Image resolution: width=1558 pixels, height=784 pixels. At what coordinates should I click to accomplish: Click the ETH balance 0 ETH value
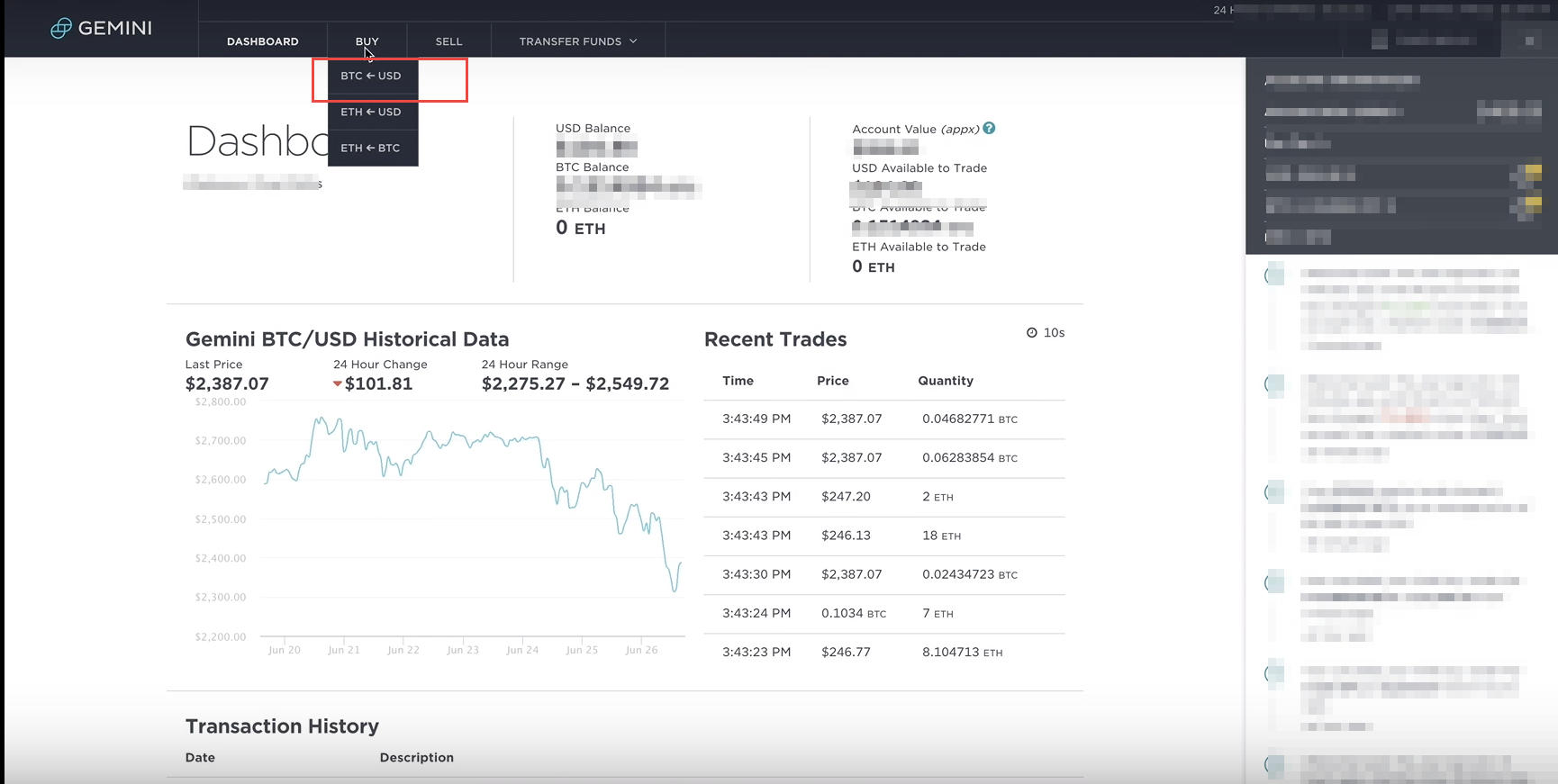tap(581, 228)
